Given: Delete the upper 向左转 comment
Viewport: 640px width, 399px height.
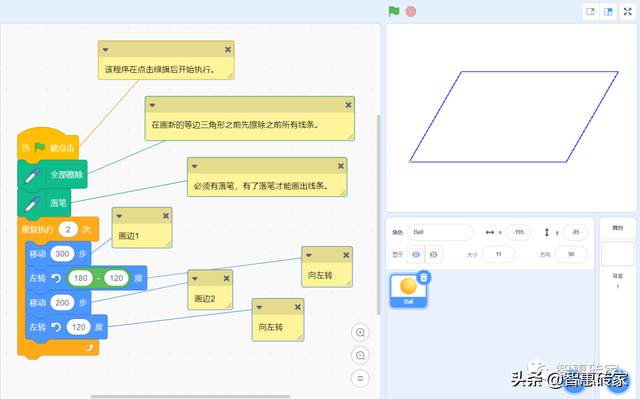Looking at the screenshot, I should coord(346,255).
